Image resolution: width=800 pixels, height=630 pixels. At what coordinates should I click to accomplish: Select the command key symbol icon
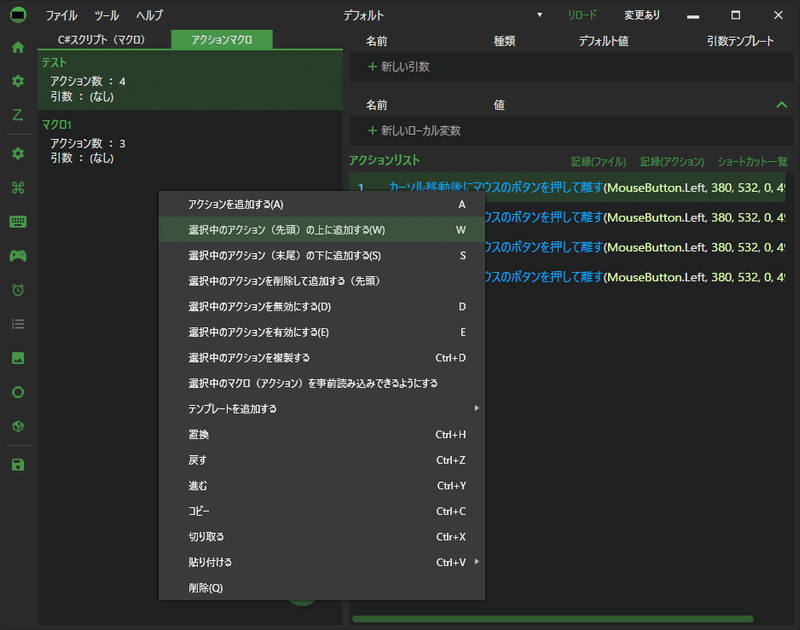pos(18,188)
